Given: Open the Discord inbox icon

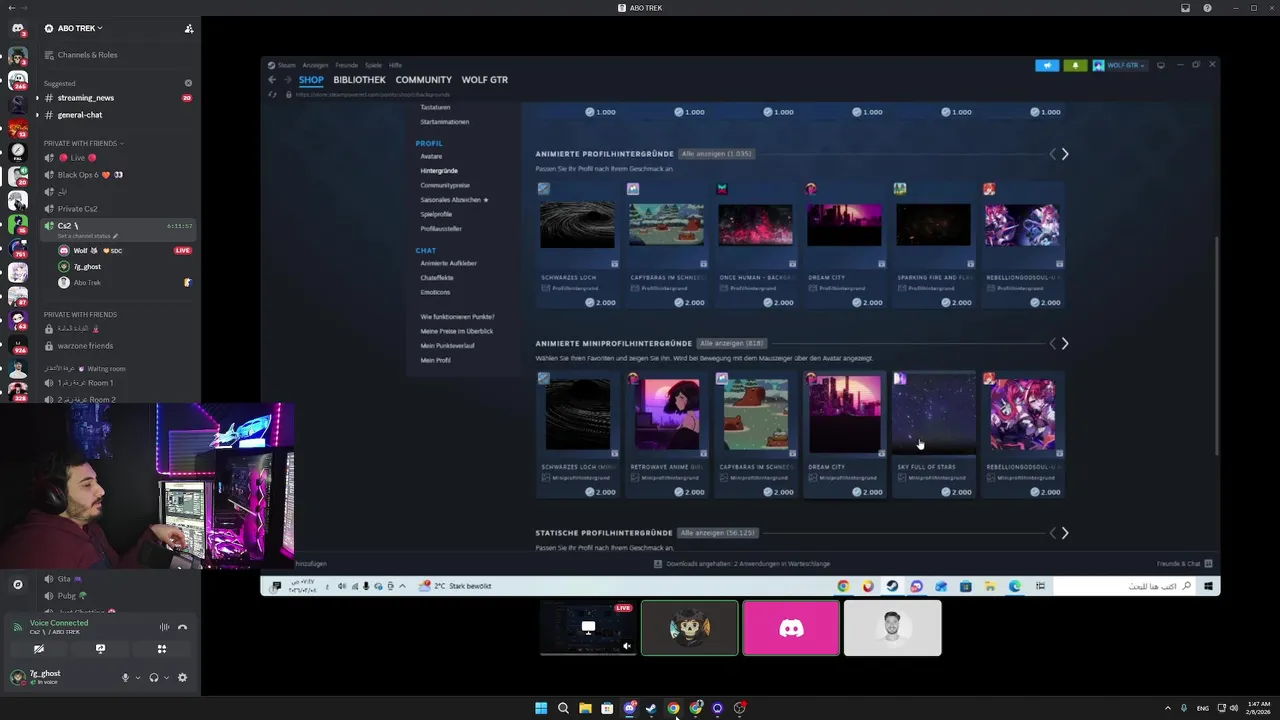Looking at the screenshot, I should point(1185,8).
